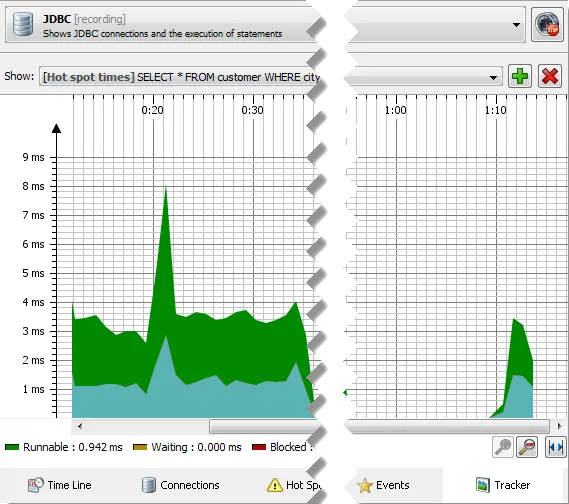Click the JDBC database icon

point(23,24)
